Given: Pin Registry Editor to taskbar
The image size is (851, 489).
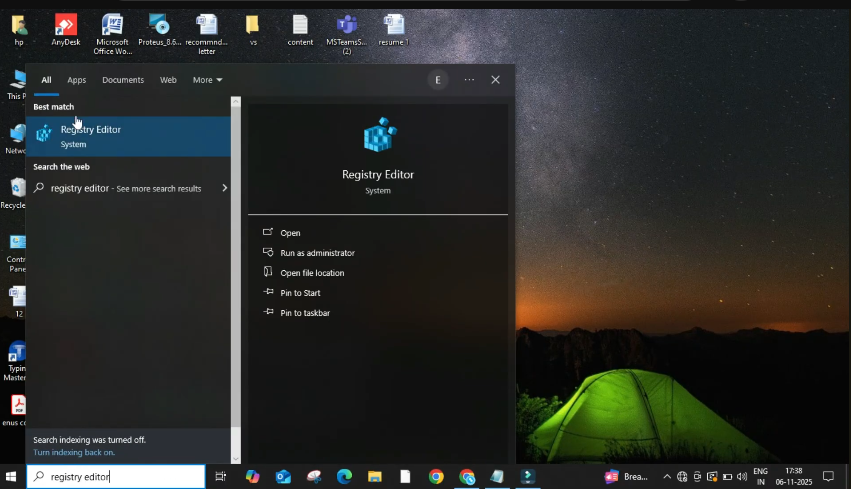Looking at the screenshot, I should pyautogui.click(x=305, y=313).
